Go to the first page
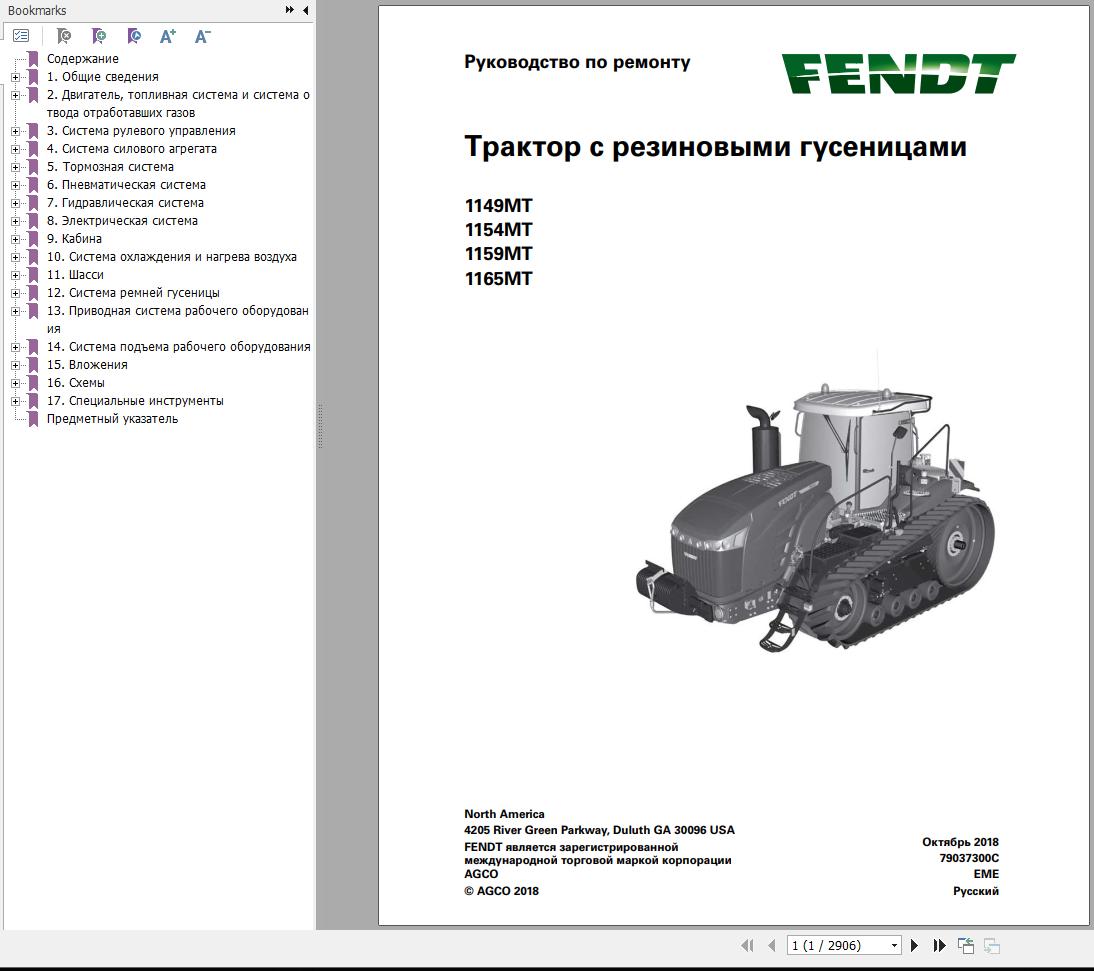The width and height of the screenshot is (1094, 971). 747,945
